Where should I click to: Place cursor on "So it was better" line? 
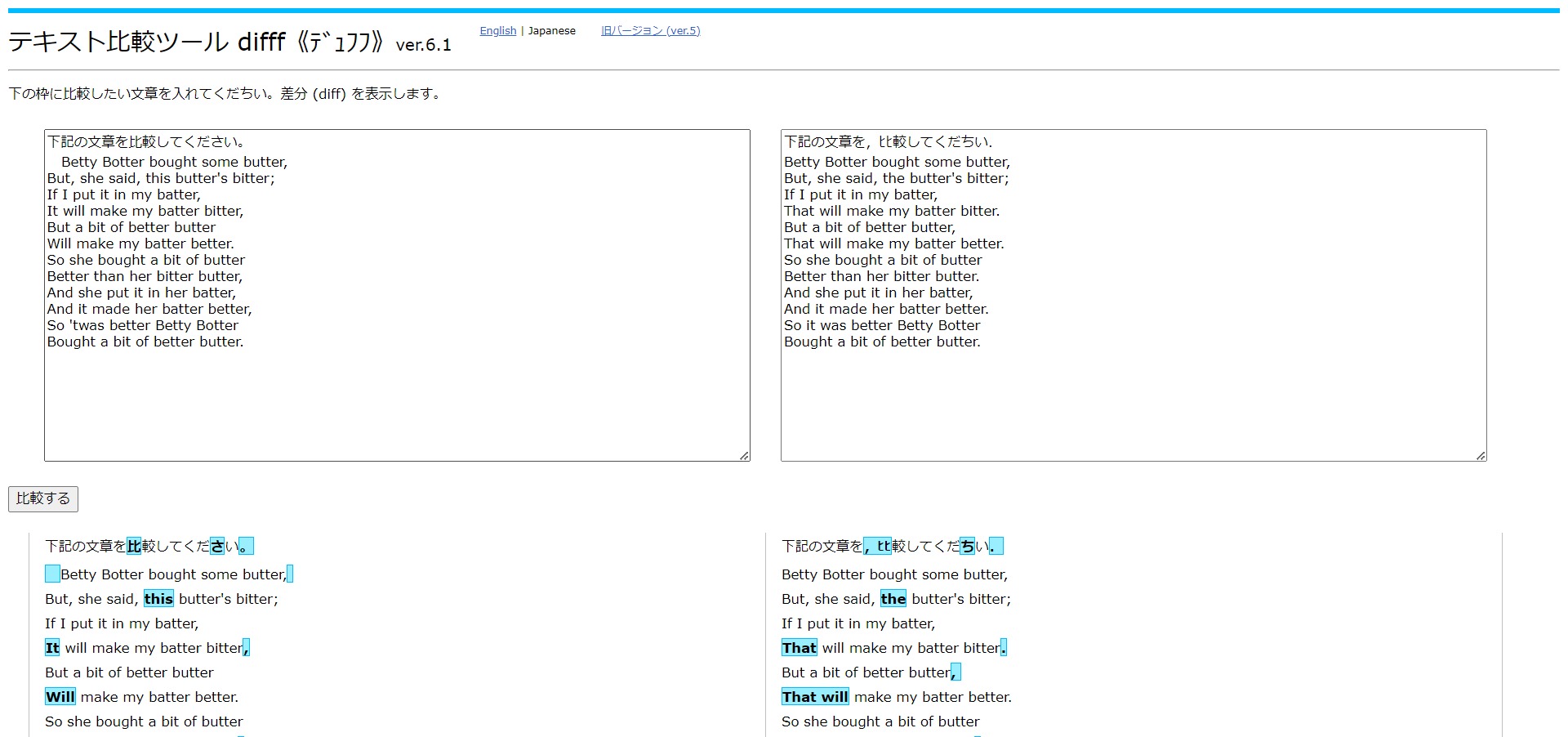point(882,325)
